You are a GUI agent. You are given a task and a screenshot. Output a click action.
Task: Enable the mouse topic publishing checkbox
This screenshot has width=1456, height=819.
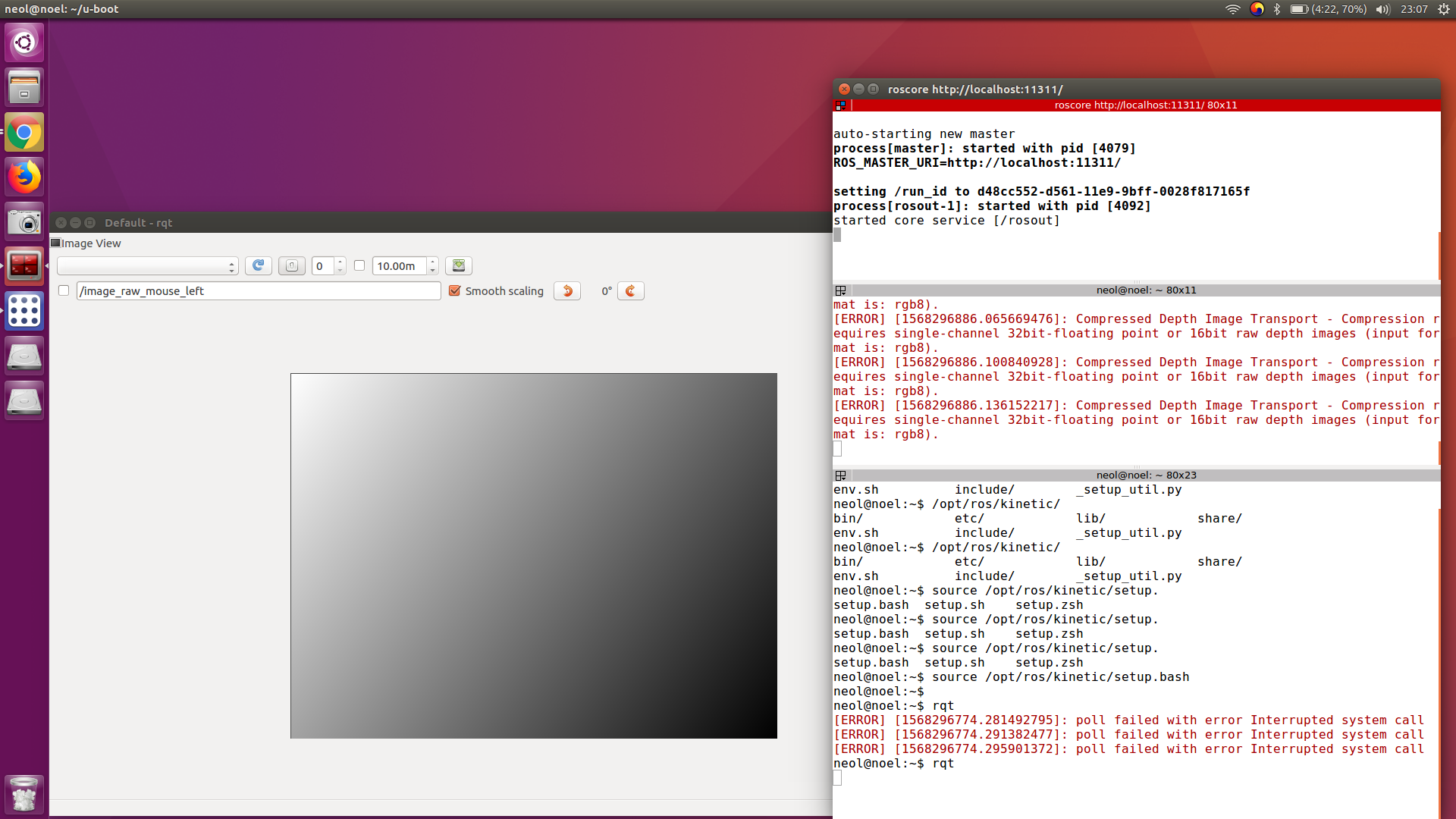[64, 291]
